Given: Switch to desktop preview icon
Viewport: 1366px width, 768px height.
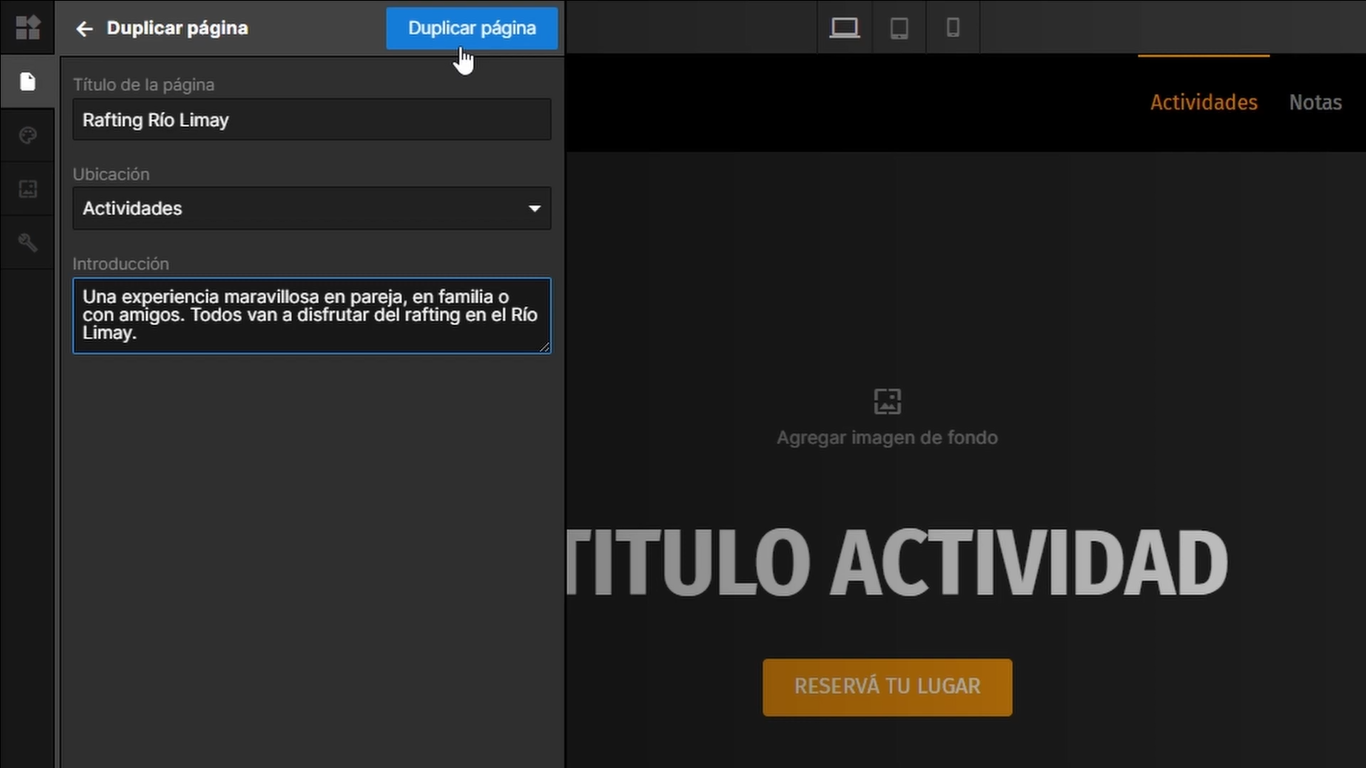Looking at the screenshot, I should tap(845, 28).
